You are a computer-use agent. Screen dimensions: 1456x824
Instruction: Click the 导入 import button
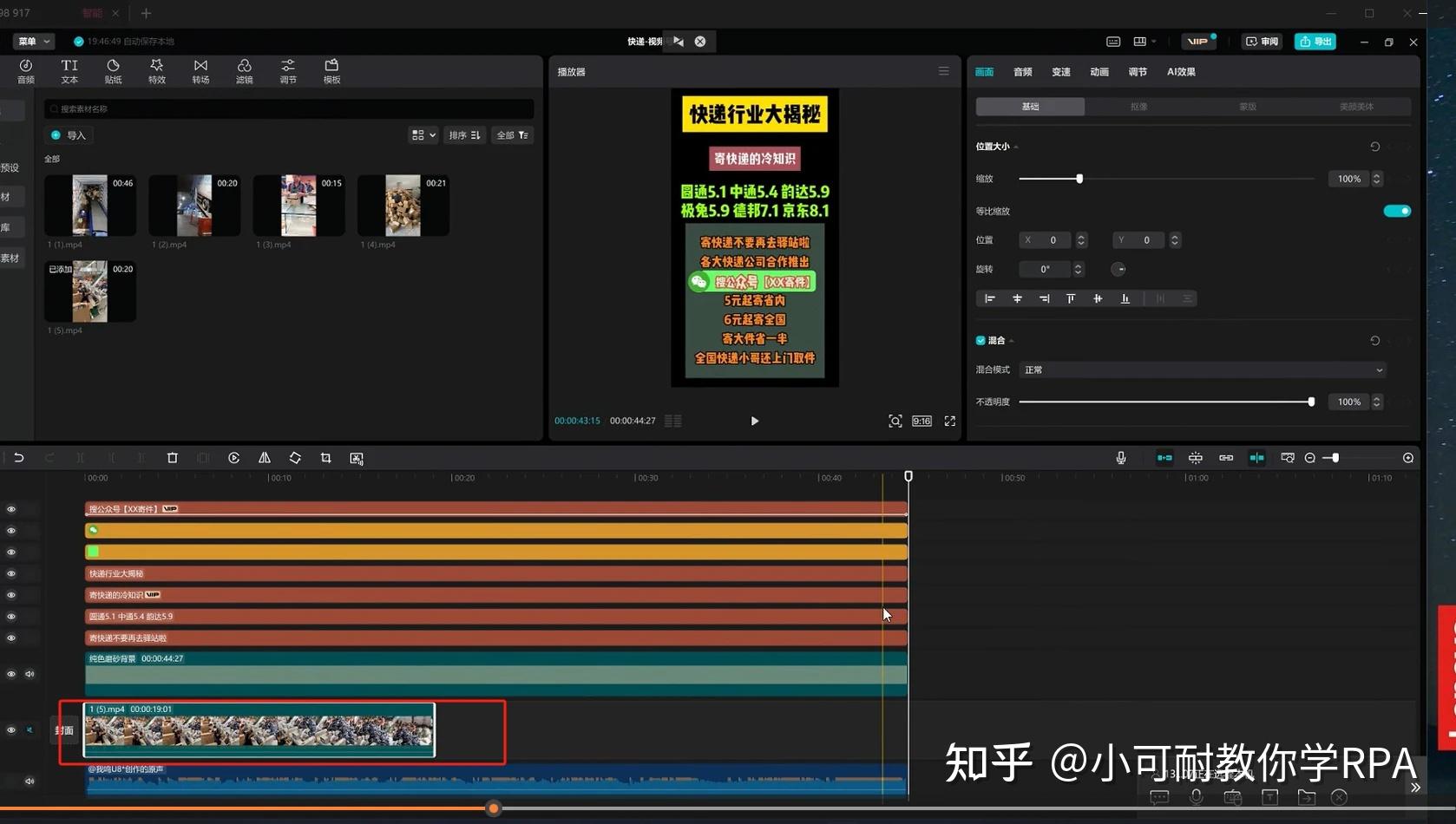69,135
